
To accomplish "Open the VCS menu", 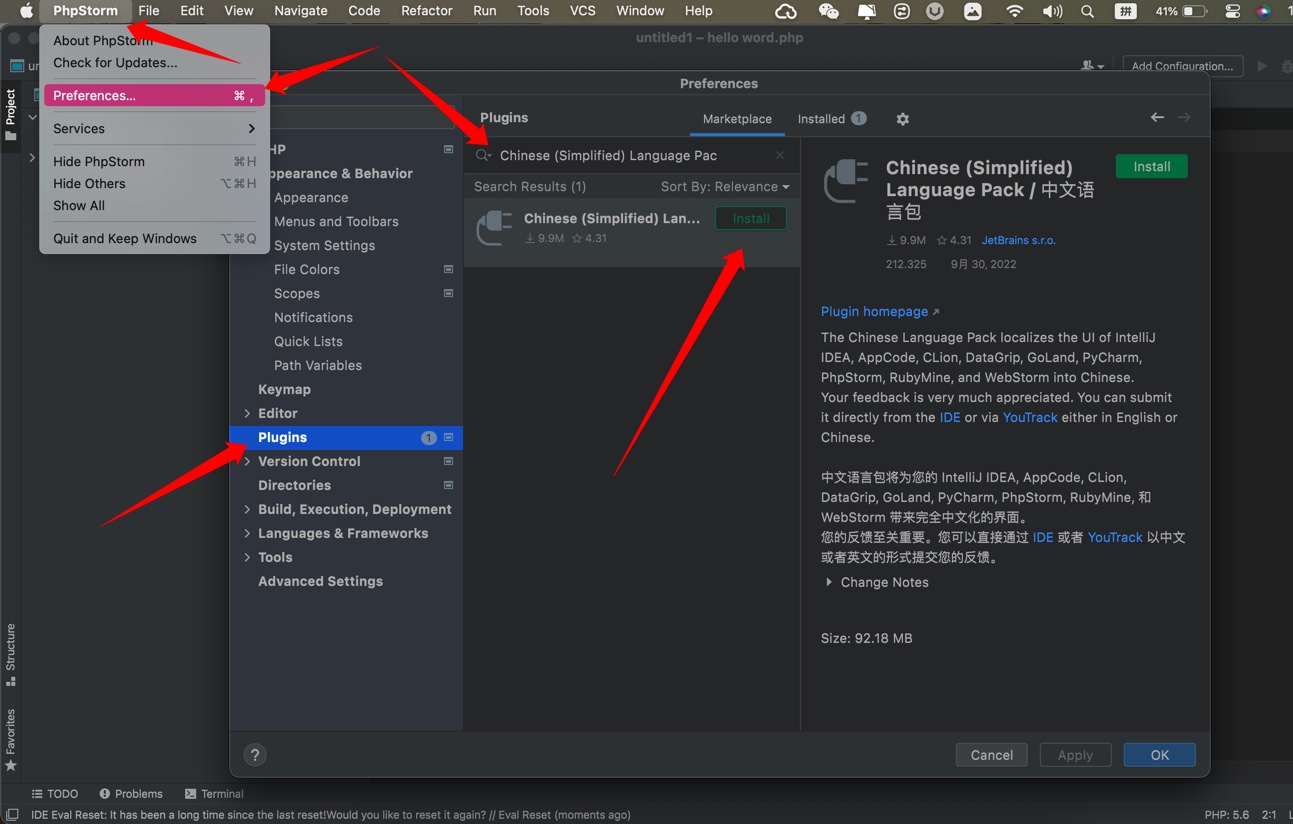I will (583, 11).
